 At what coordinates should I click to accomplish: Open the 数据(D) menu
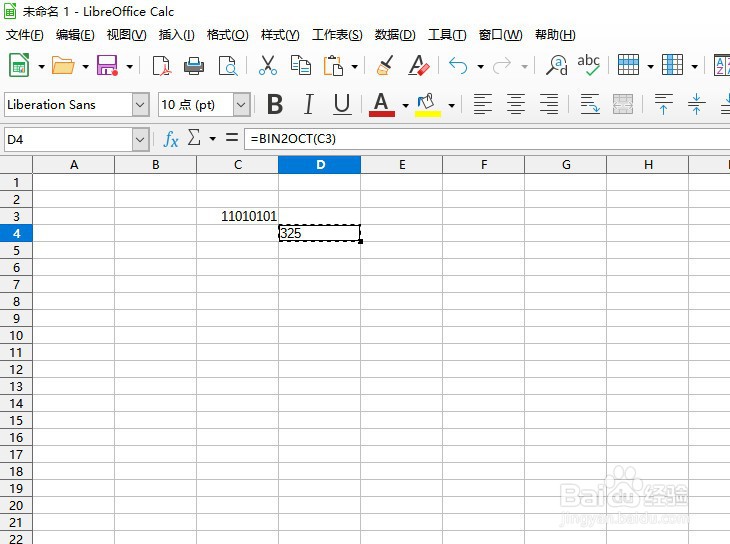tap(395, 34)
